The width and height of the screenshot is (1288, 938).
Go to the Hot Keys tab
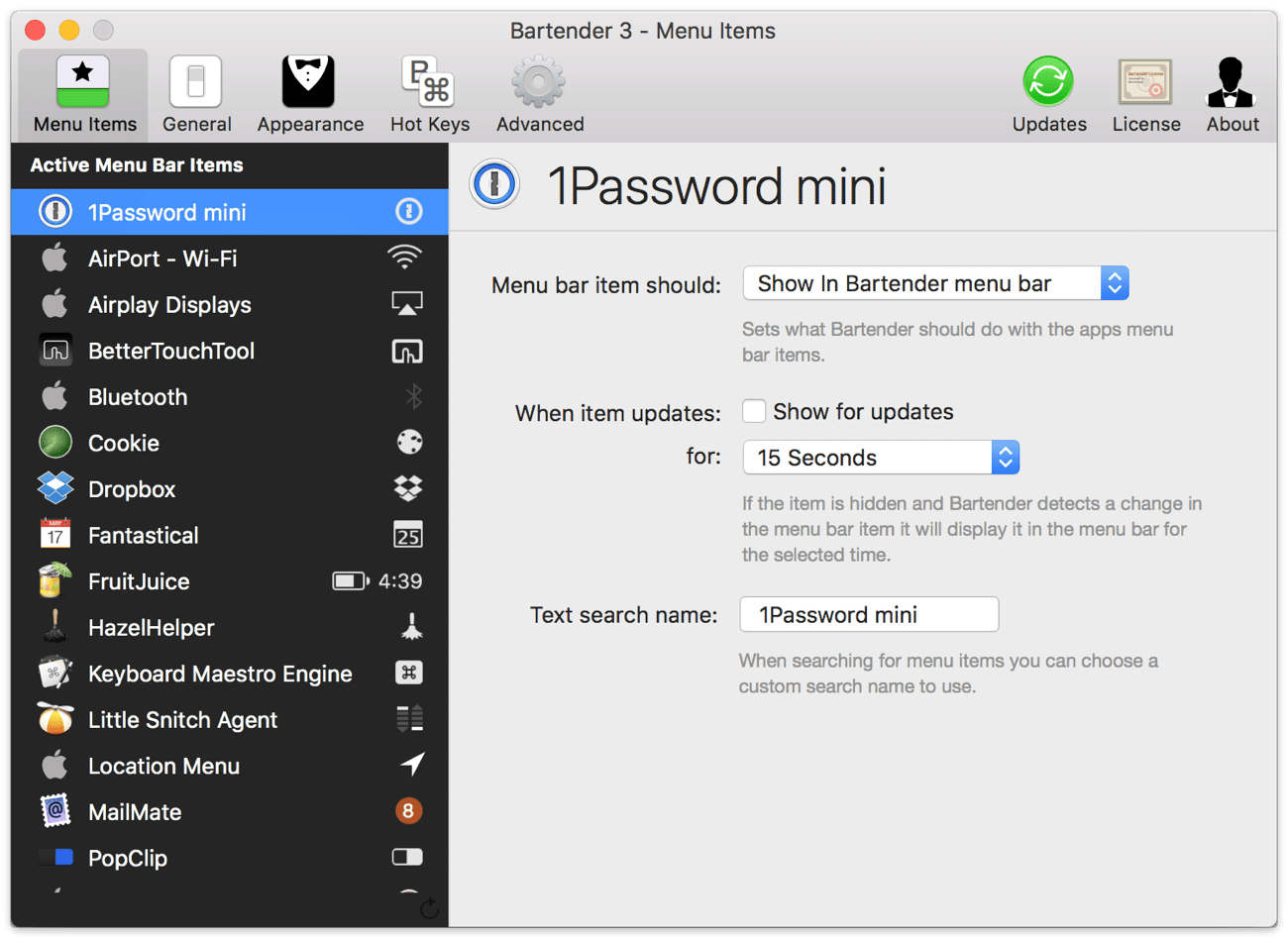pos(430,95)
